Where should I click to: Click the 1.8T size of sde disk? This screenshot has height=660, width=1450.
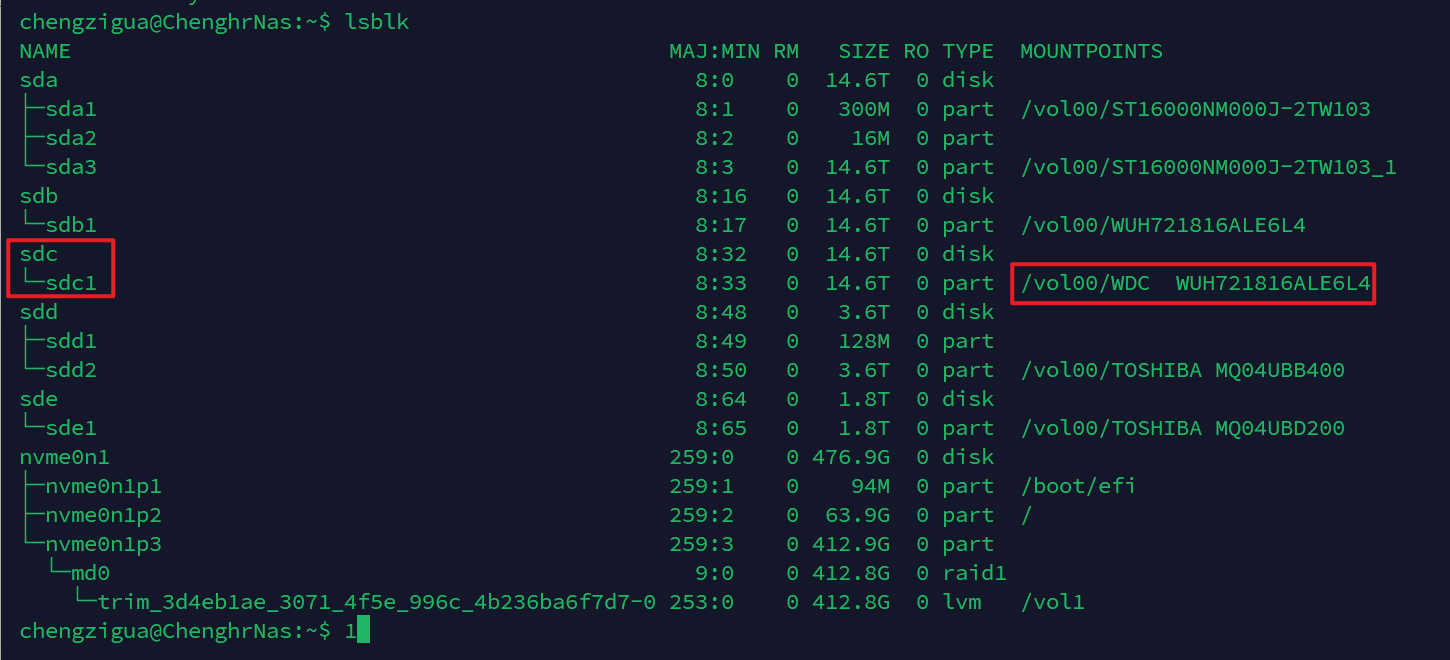(864, 399)
